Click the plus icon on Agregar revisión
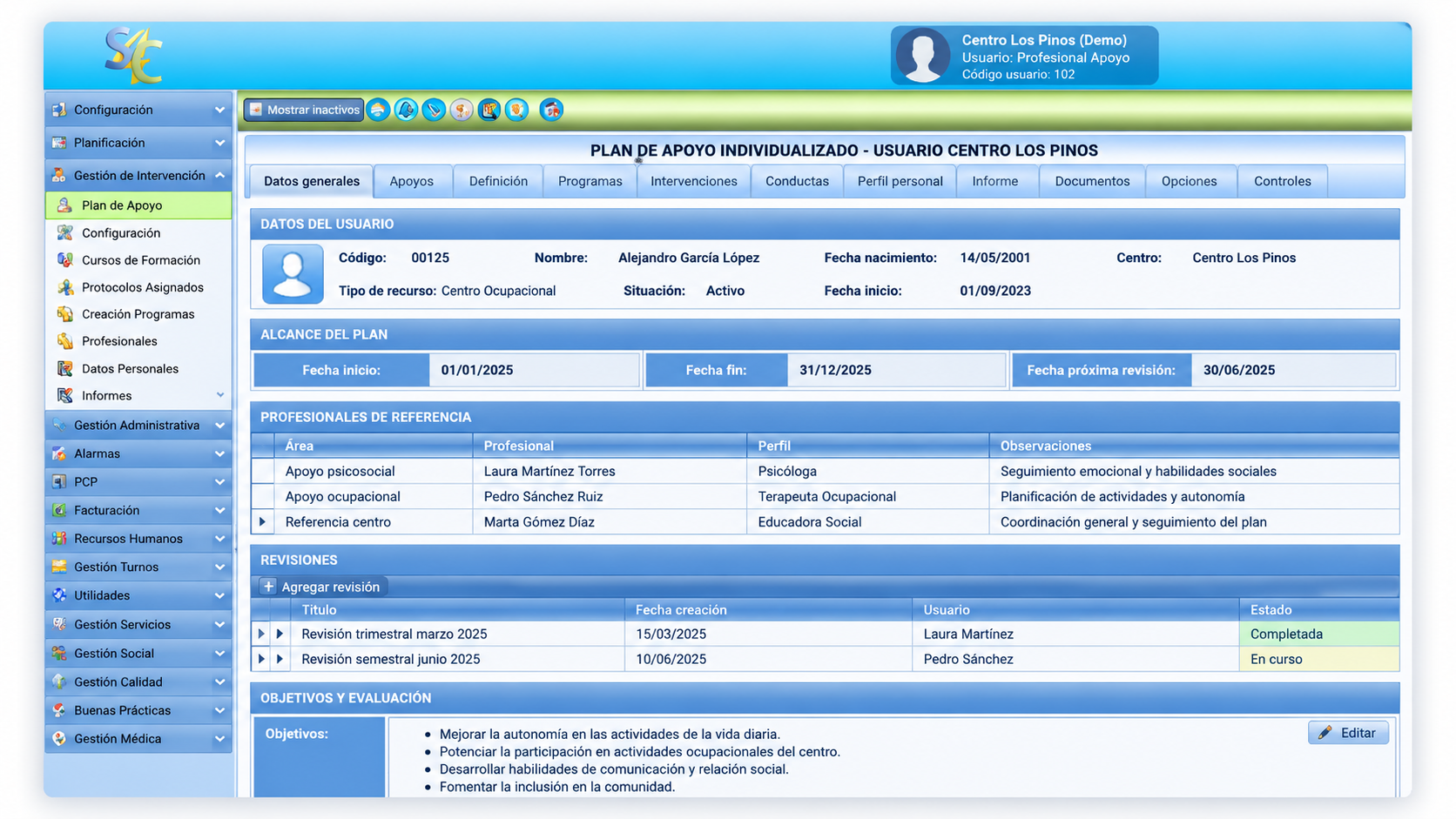The image size is (1456, 819). click(x=268, y=587)
